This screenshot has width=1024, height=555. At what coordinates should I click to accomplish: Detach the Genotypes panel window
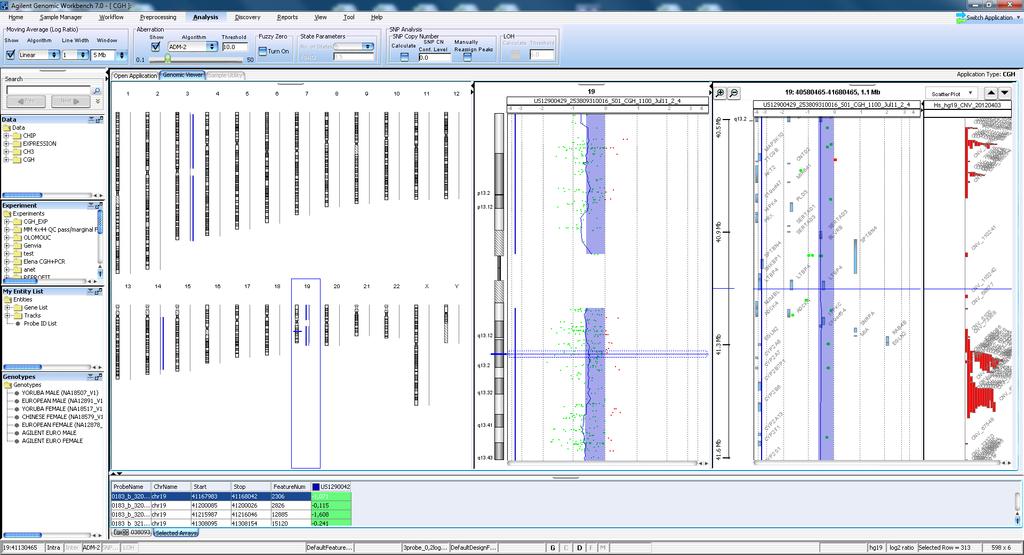[x=99, y=377]
